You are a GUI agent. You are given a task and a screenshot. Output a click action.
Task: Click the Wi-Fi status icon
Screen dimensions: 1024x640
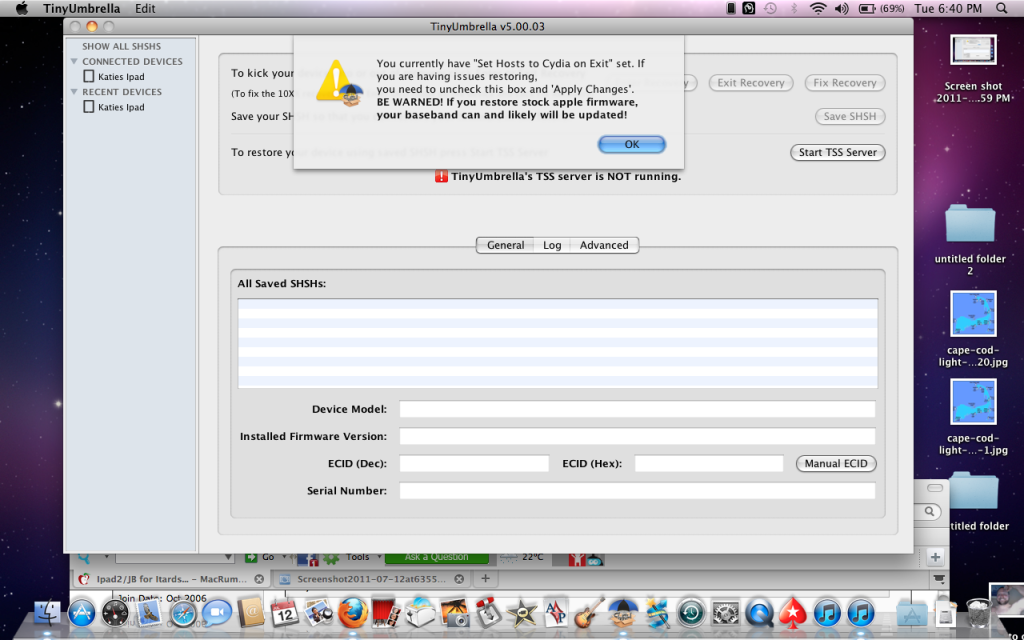(818, 8)
